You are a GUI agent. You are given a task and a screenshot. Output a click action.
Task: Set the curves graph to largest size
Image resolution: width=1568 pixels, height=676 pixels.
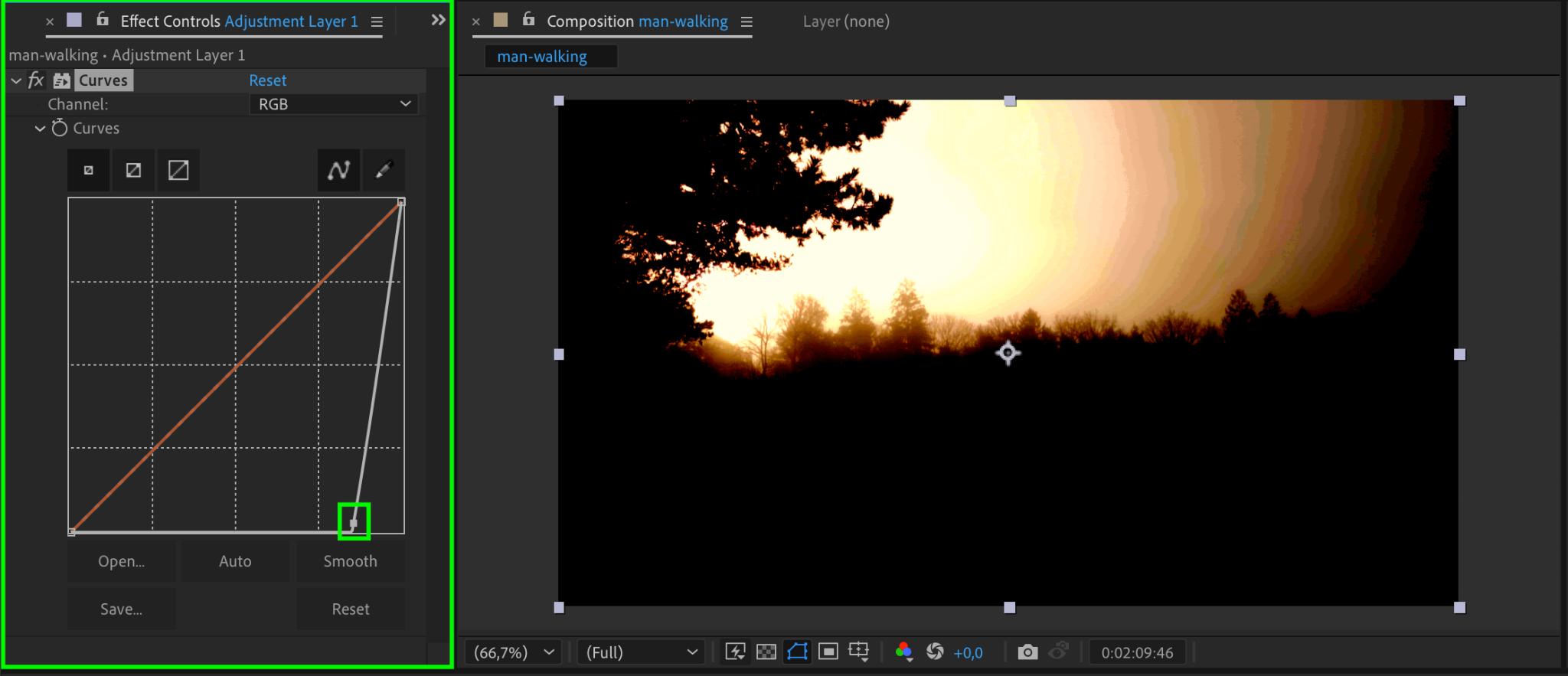click(x=178, y=170)
